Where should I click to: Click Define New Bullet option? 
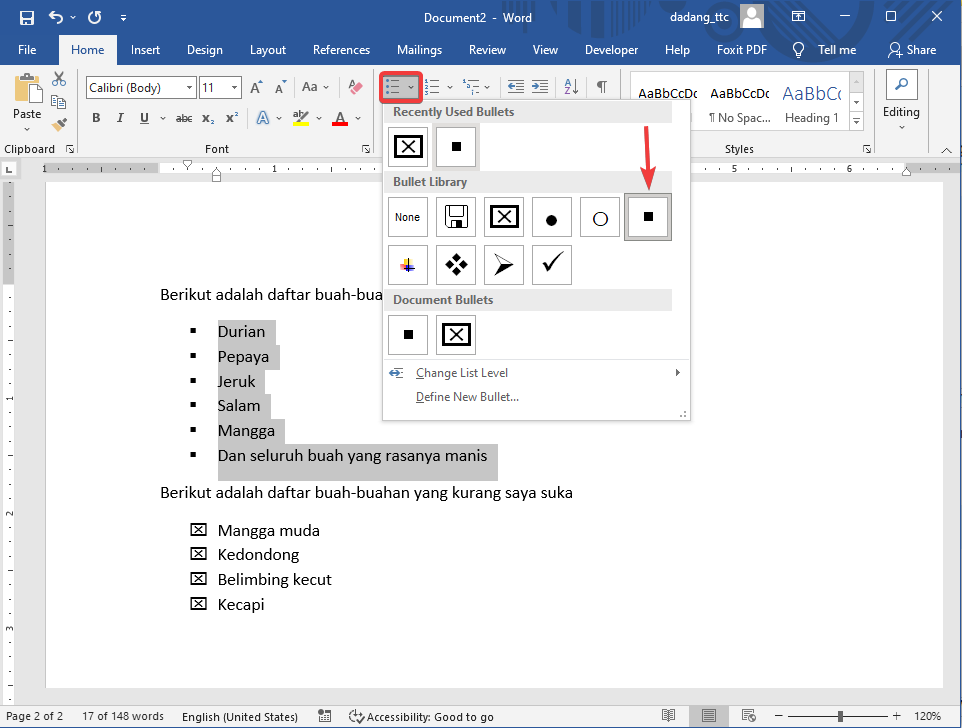tap(467, 397)
